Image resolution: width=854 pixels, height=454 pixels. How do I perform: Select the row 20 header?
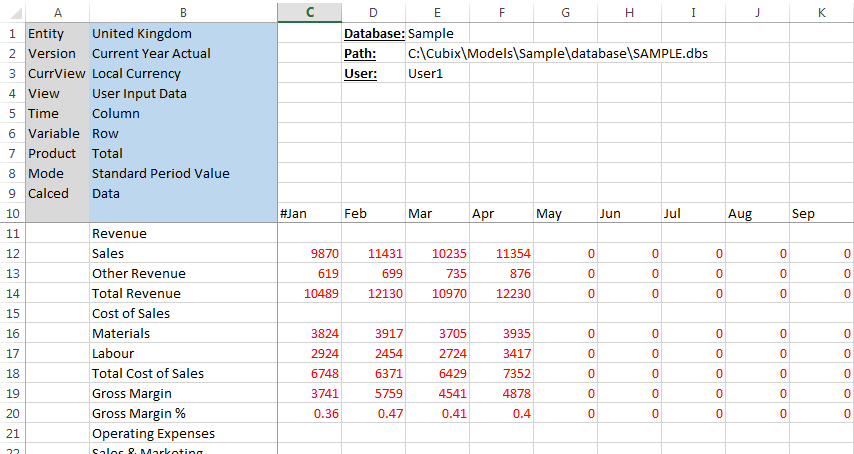click(10, 414)
